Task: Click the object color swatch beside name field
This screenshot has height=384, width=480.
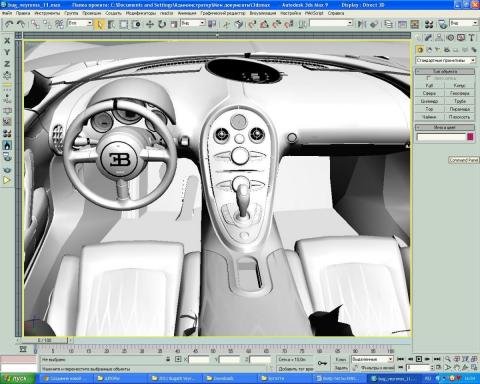Action: click(470, 137)
